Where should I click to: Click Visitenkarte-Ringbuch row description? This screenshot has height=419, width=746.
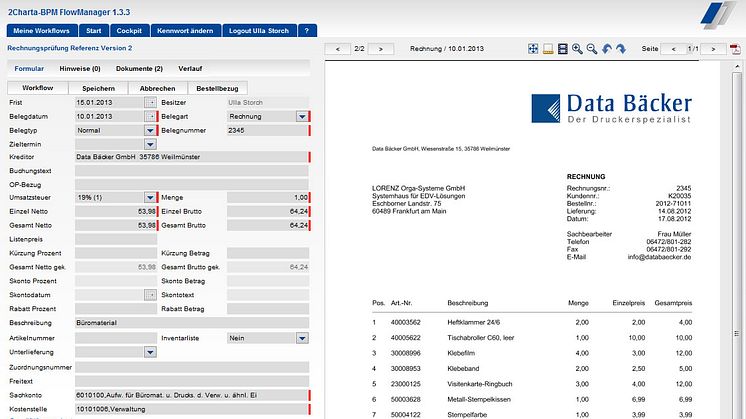pos(480,384)
